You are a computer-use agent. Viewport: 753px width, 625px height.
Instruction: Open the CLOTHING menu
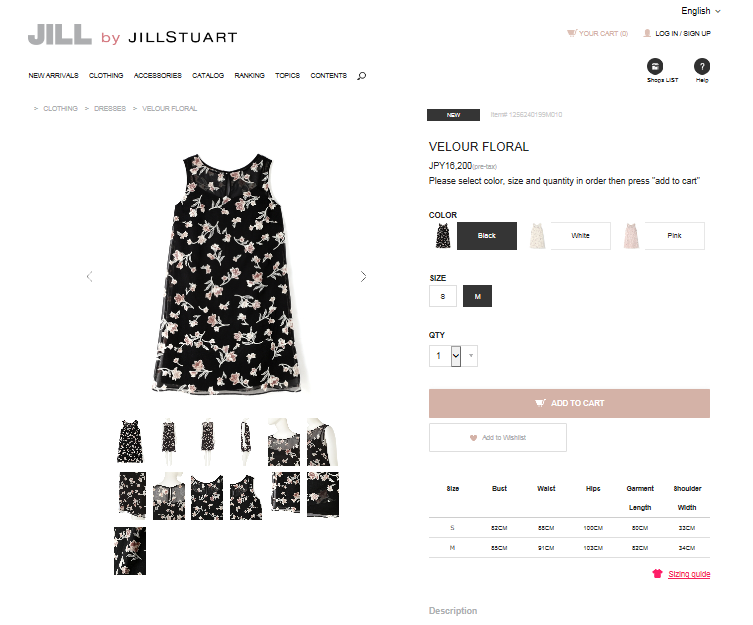tap(106, 75)
